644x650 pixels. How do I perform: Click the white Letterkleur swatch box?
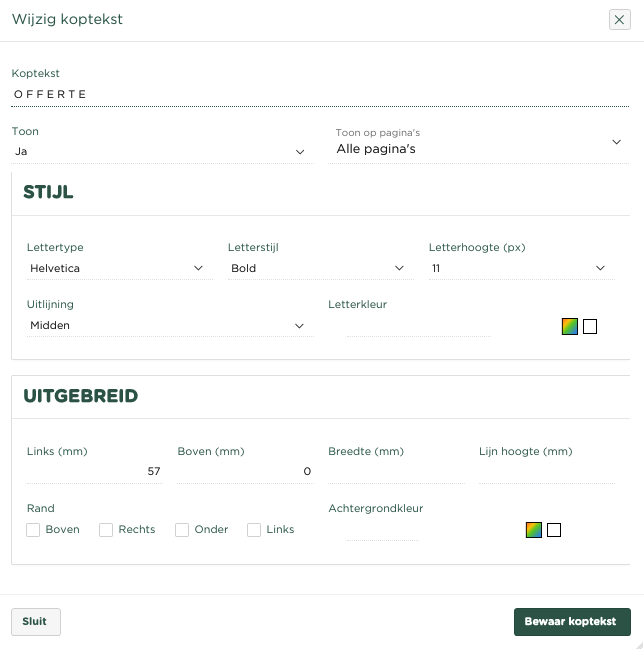(590, 326)
